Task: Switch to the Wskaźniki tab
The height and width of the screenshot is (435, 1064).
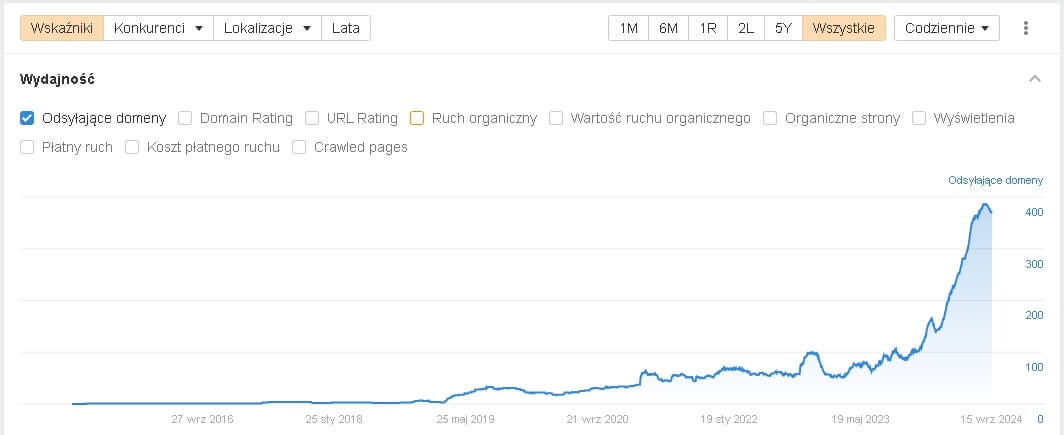Action: point(62,28)
